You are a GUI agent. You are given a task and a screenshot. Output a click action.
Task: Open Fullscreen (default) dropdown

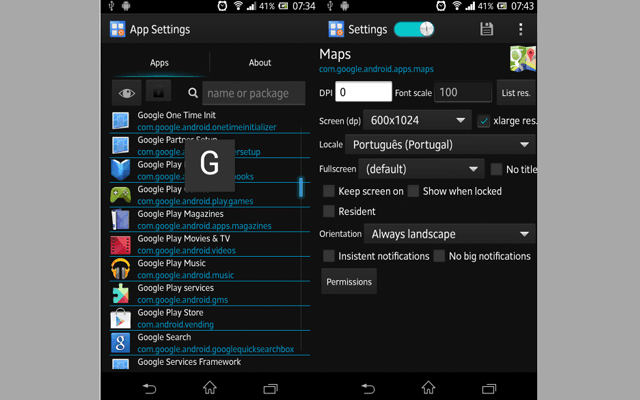point(421,169)
